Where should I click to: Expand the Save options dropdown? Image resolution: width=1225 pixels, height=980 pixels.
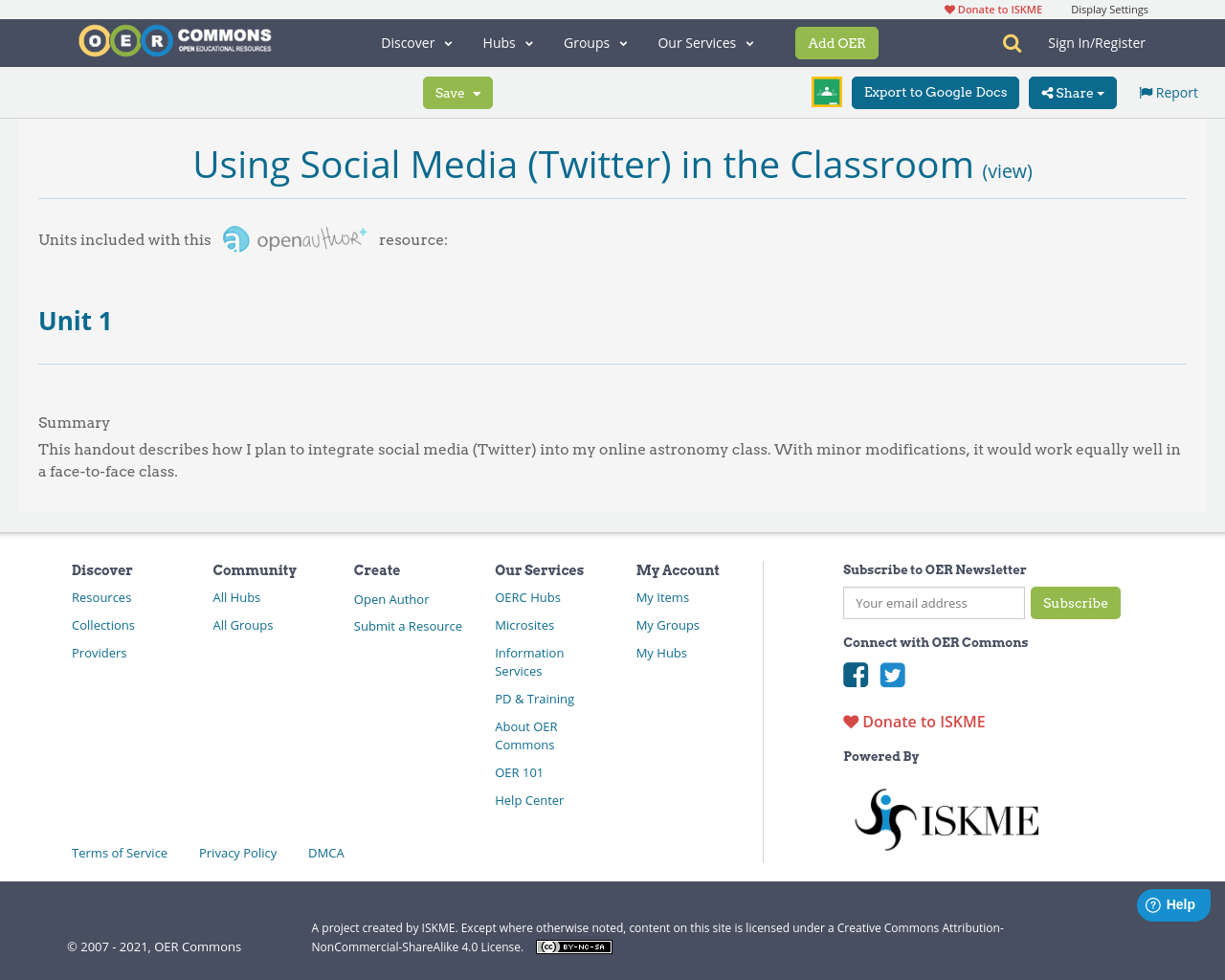[457, 92]
